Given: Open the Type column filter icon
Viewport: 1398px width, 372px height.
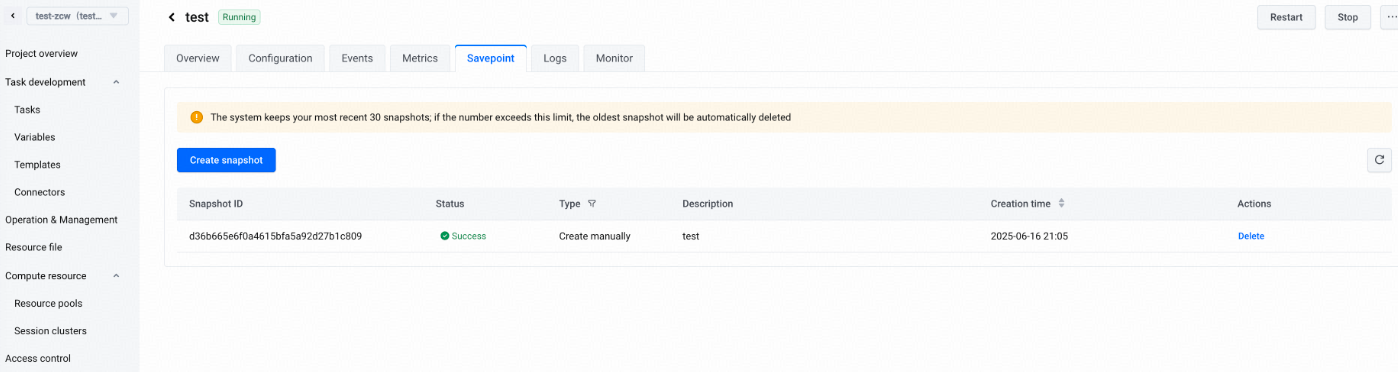Looking at the screenshot, I should point(592,204).
